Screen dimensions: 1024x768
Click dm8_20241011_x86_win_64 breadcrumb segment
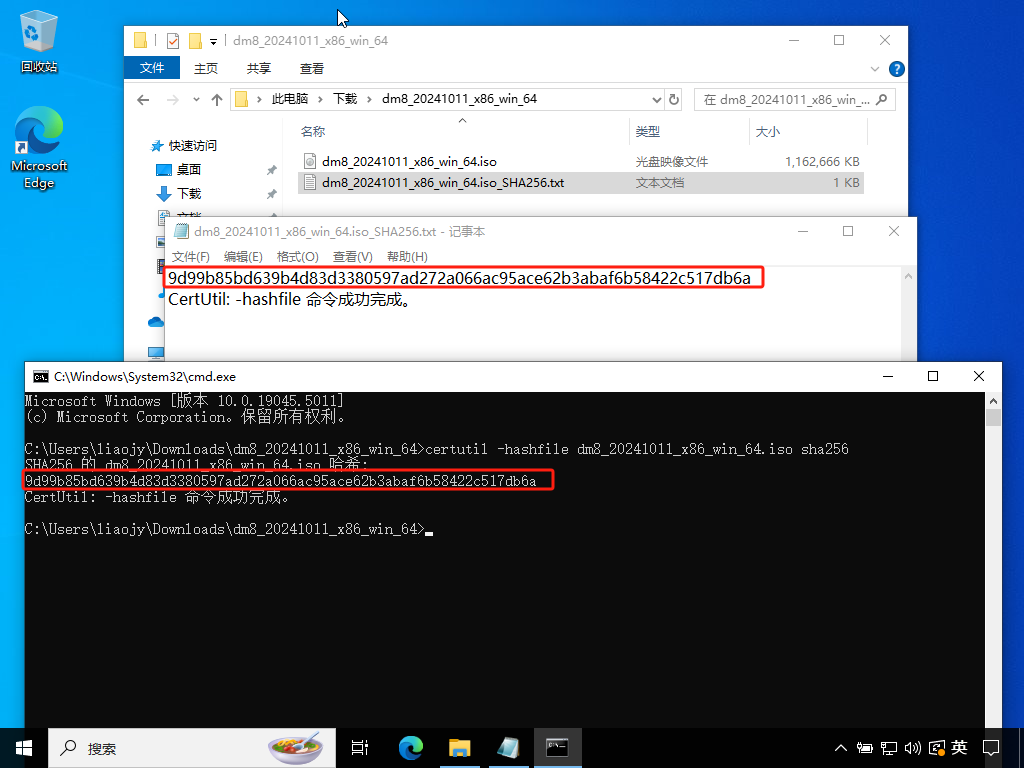459,99
